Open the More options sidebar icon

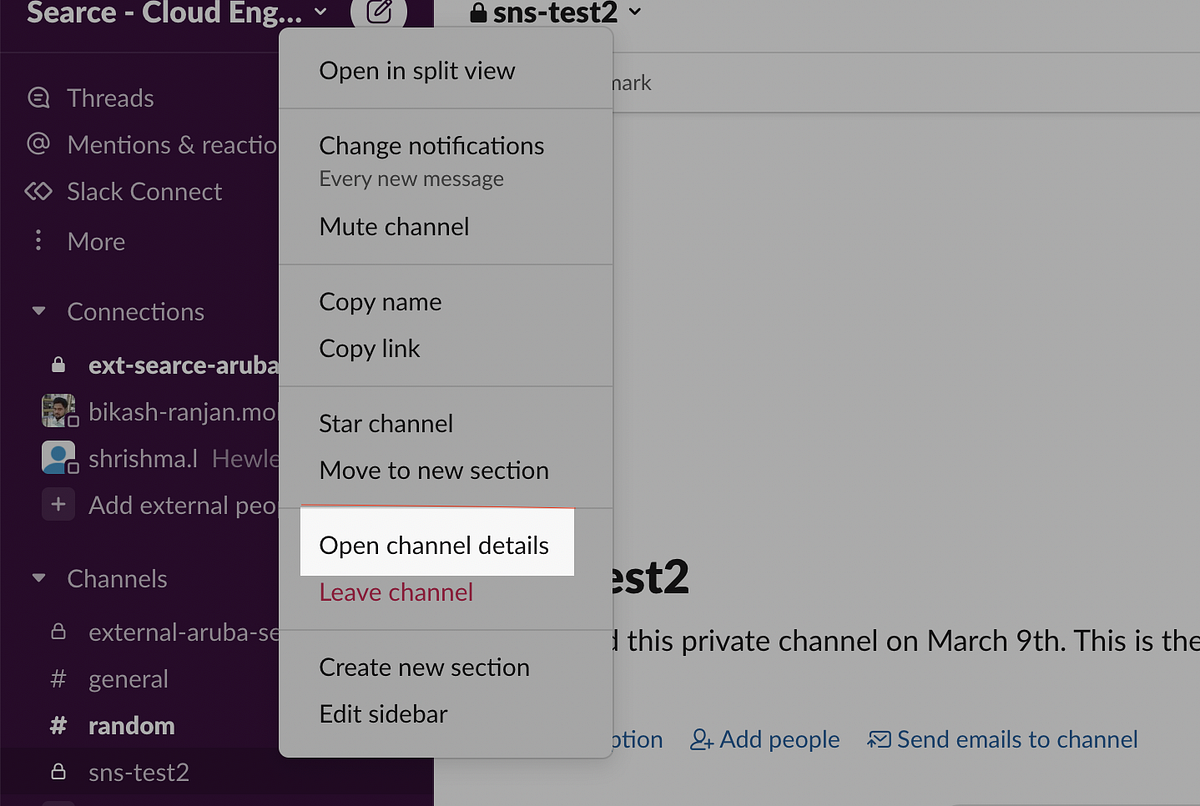point(38,241)
